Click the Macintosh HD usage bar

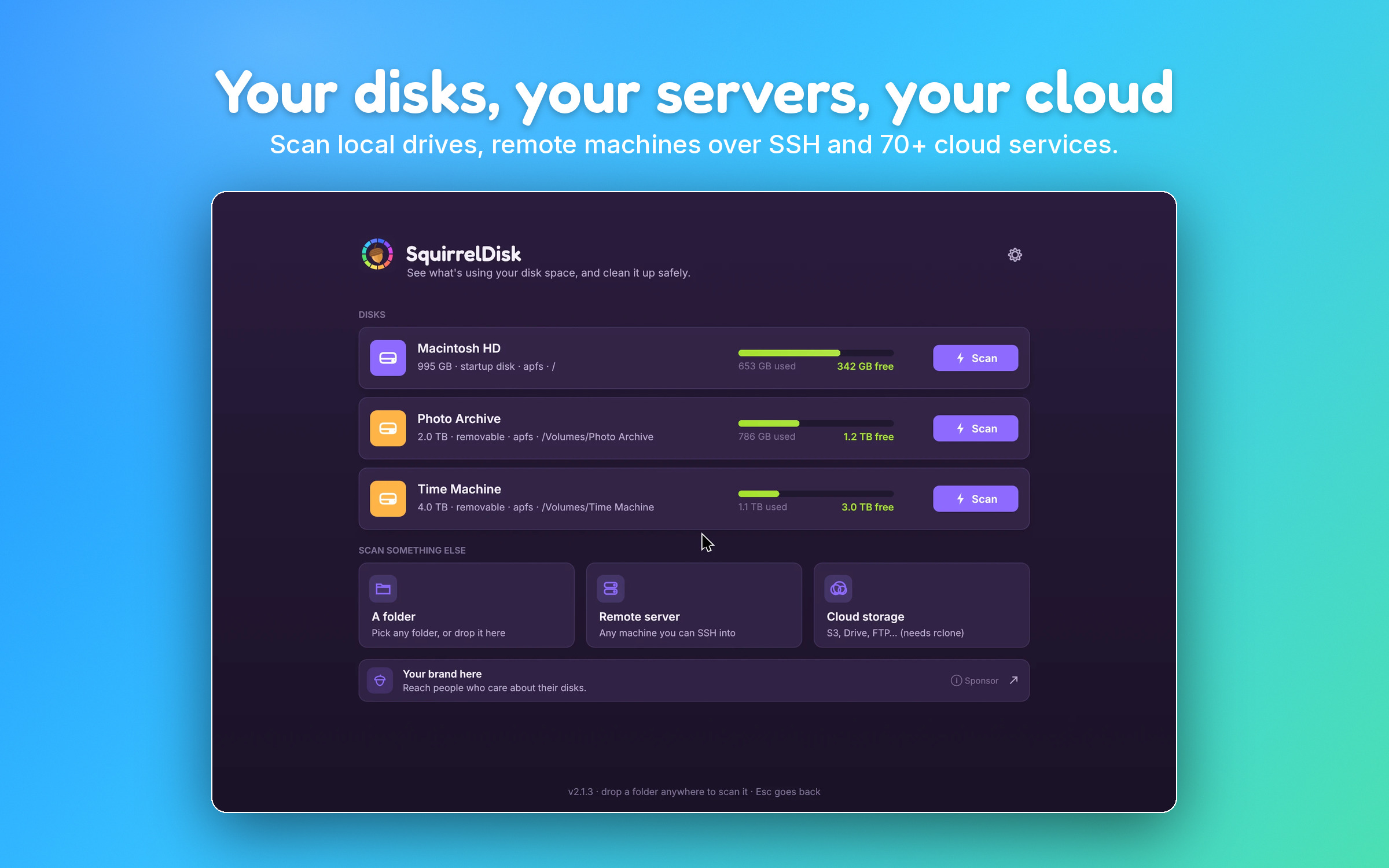[x=816, y=353]
